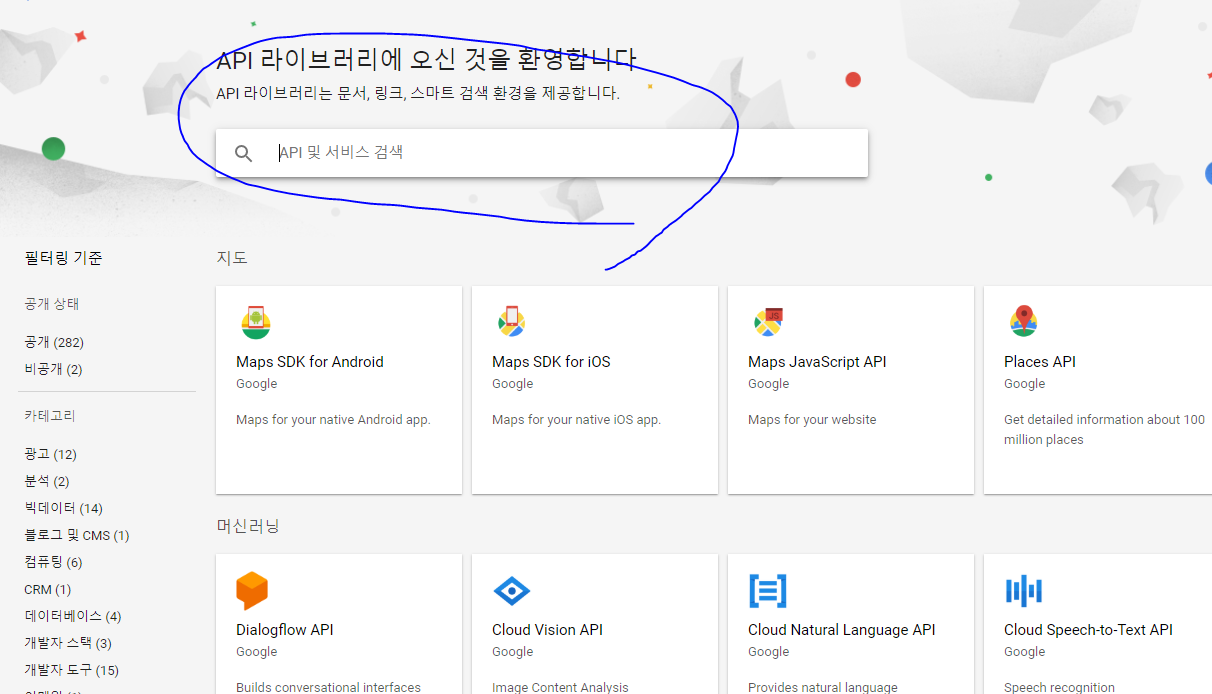Select the CRM (1) category
The height and width of the screenshot is (694, 1212).
[x=48, y=590]
